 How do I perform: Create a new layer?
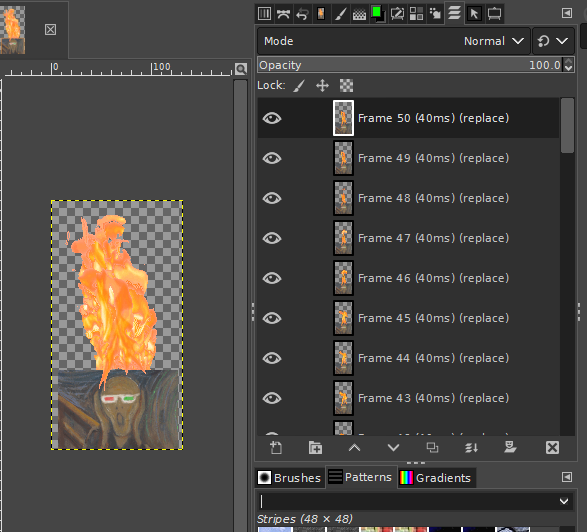(x=276, y=447)
